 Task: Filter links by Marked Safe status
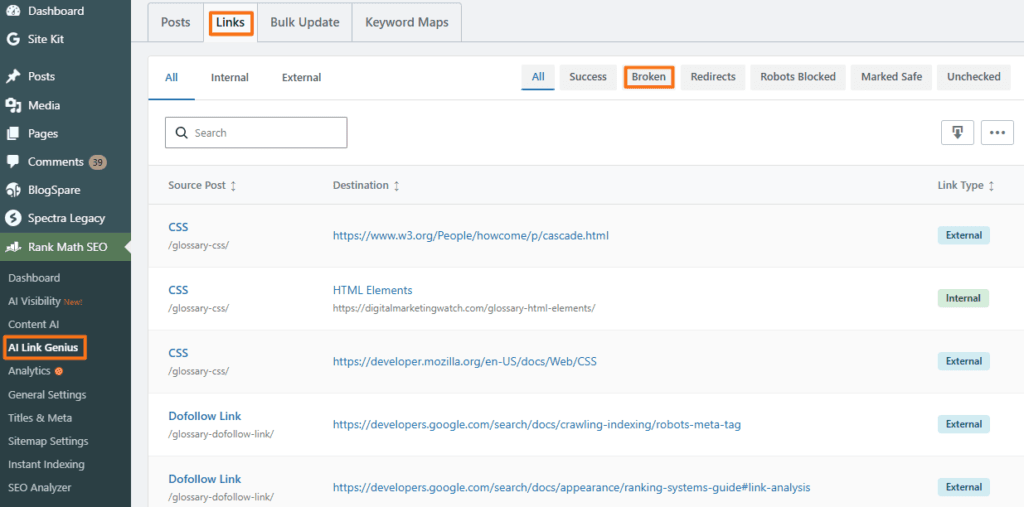click(891, 76)
